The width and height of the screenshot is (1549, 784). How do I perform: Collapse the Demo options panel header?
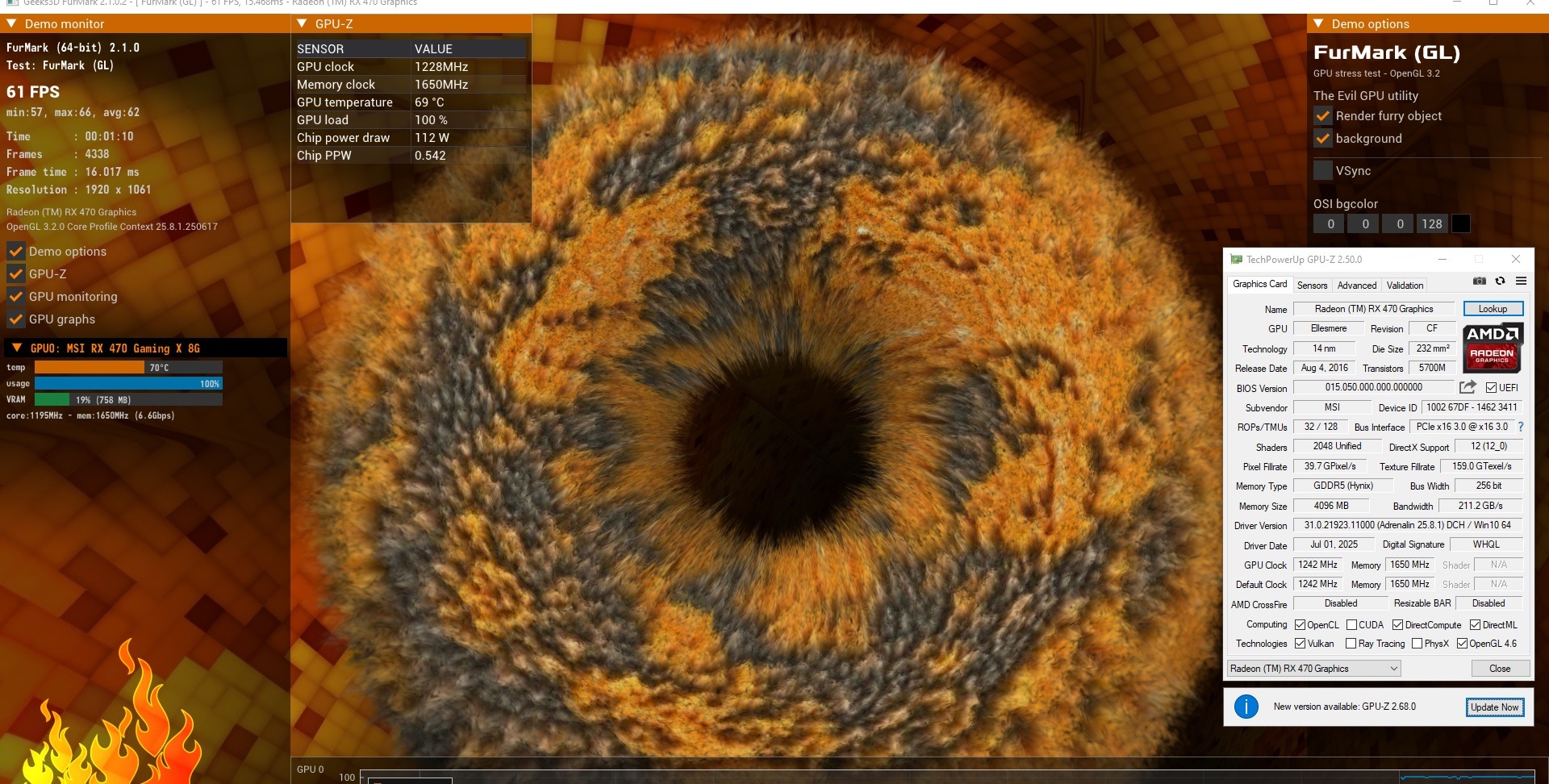point(1318,24)
